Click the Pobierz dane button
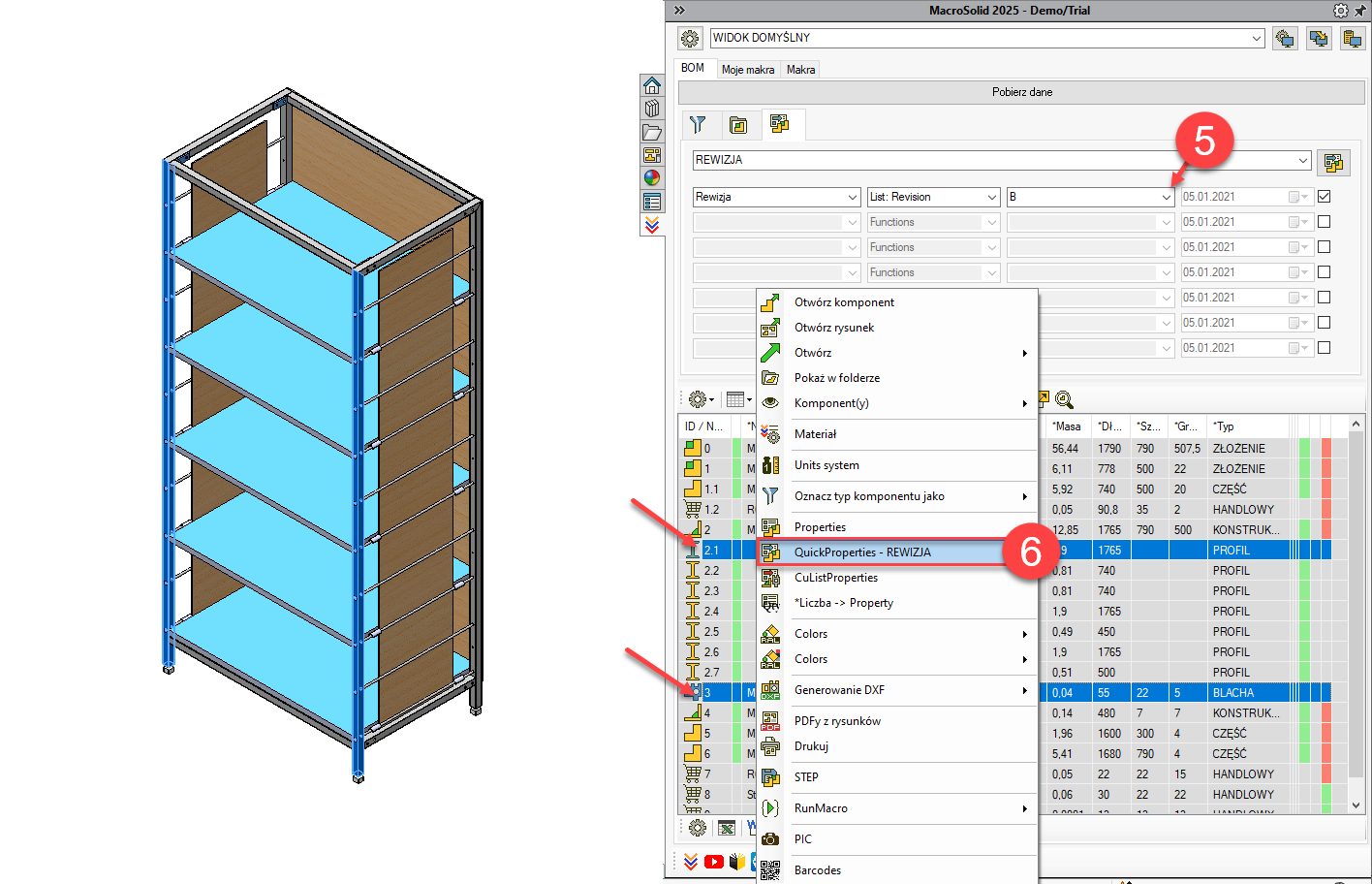Viewport: 1372px width, 884px height. click(1021, 92)
